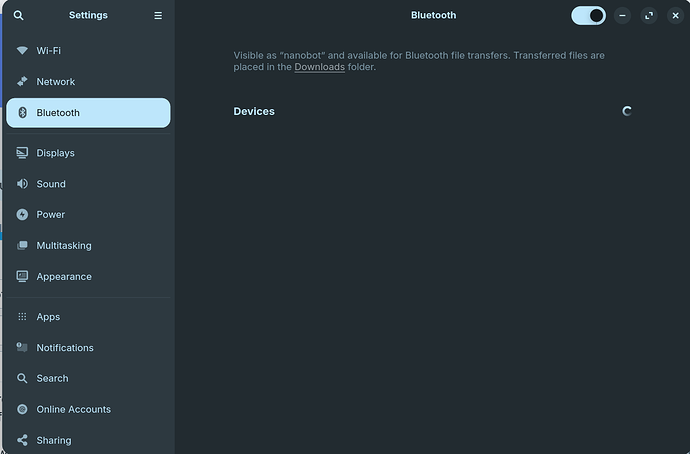Click the Devices loading spinner
Image resolution: width=690 pixels, height=454 pixels.
(627, 111)
